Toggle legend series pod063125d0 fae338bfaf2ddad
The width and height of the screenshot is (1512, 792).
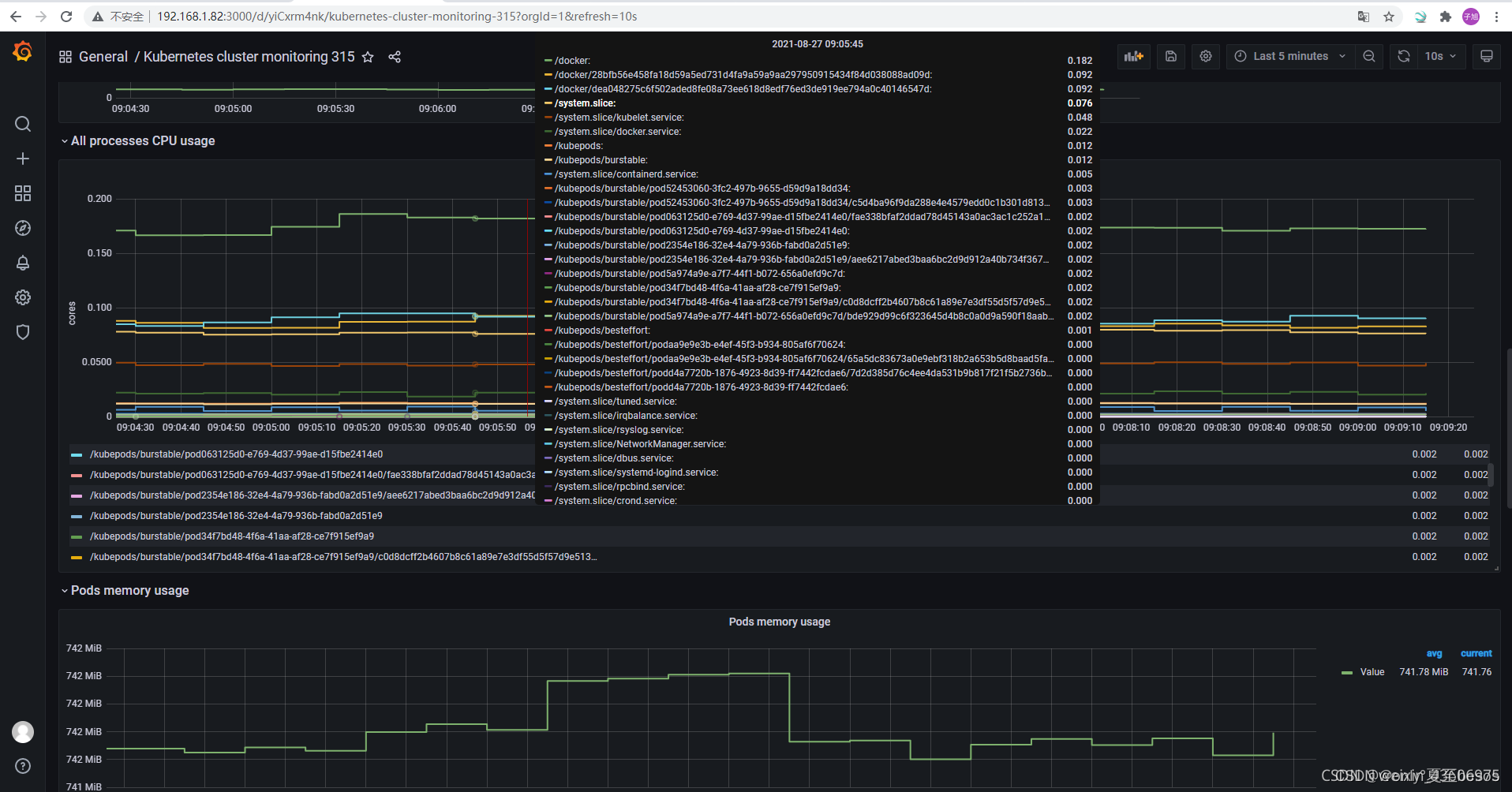(x=313, y=475)
